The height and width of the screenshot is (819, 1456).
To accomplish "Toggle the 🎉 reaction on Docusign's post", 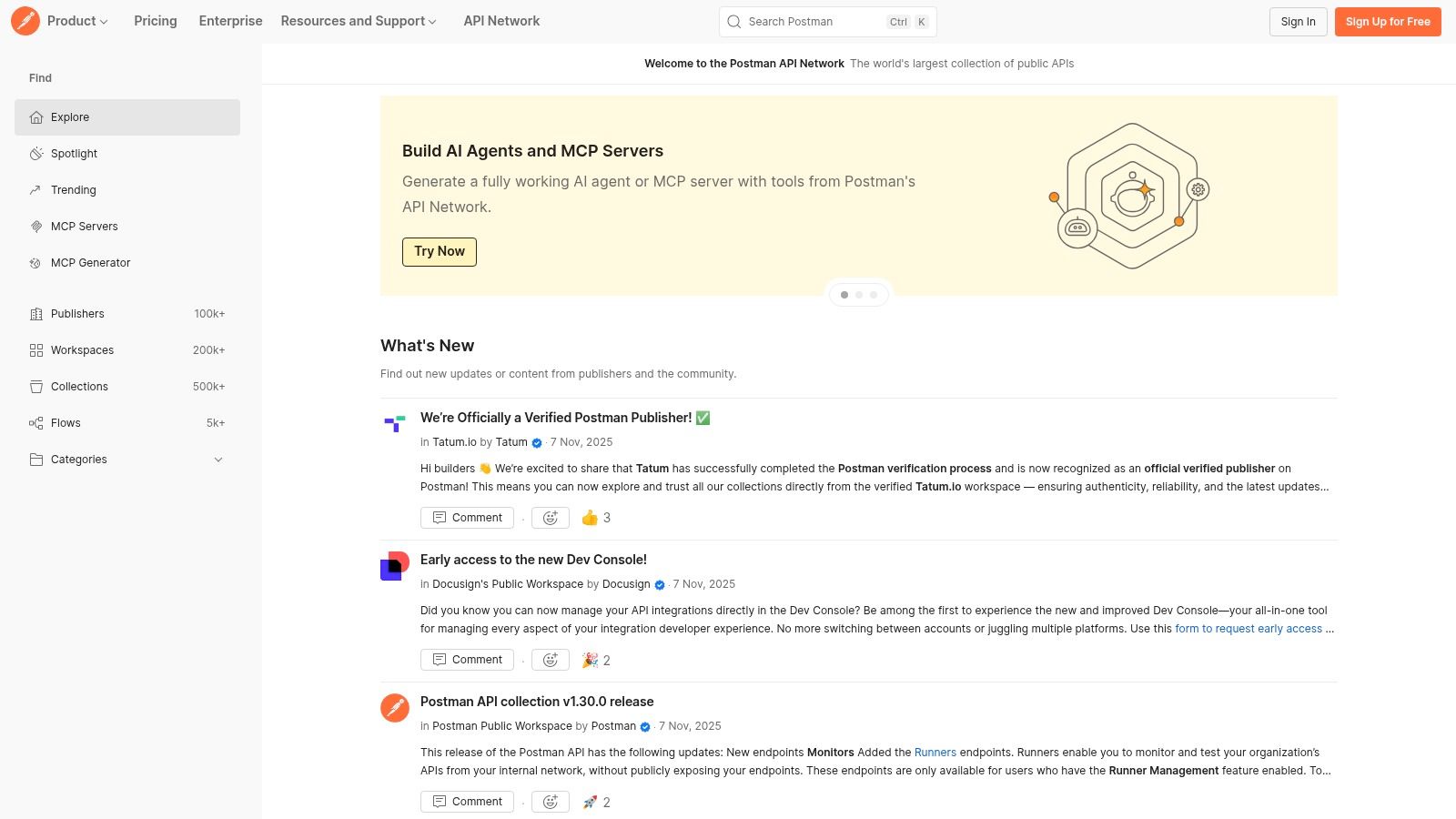I will point(595,659).
